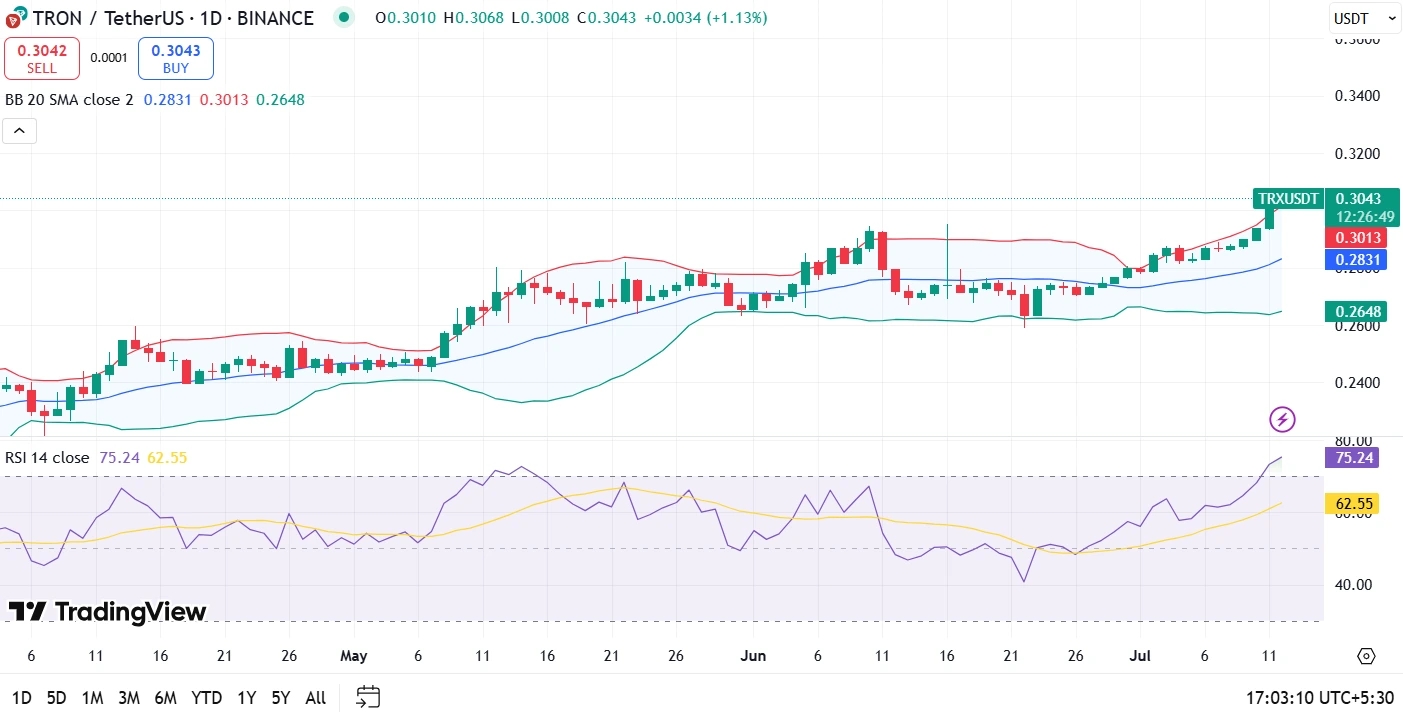Open the USDT currency dropdown
This screenshot has height=716, width=1403.
pyautogui.click(x=1364, y=18)
